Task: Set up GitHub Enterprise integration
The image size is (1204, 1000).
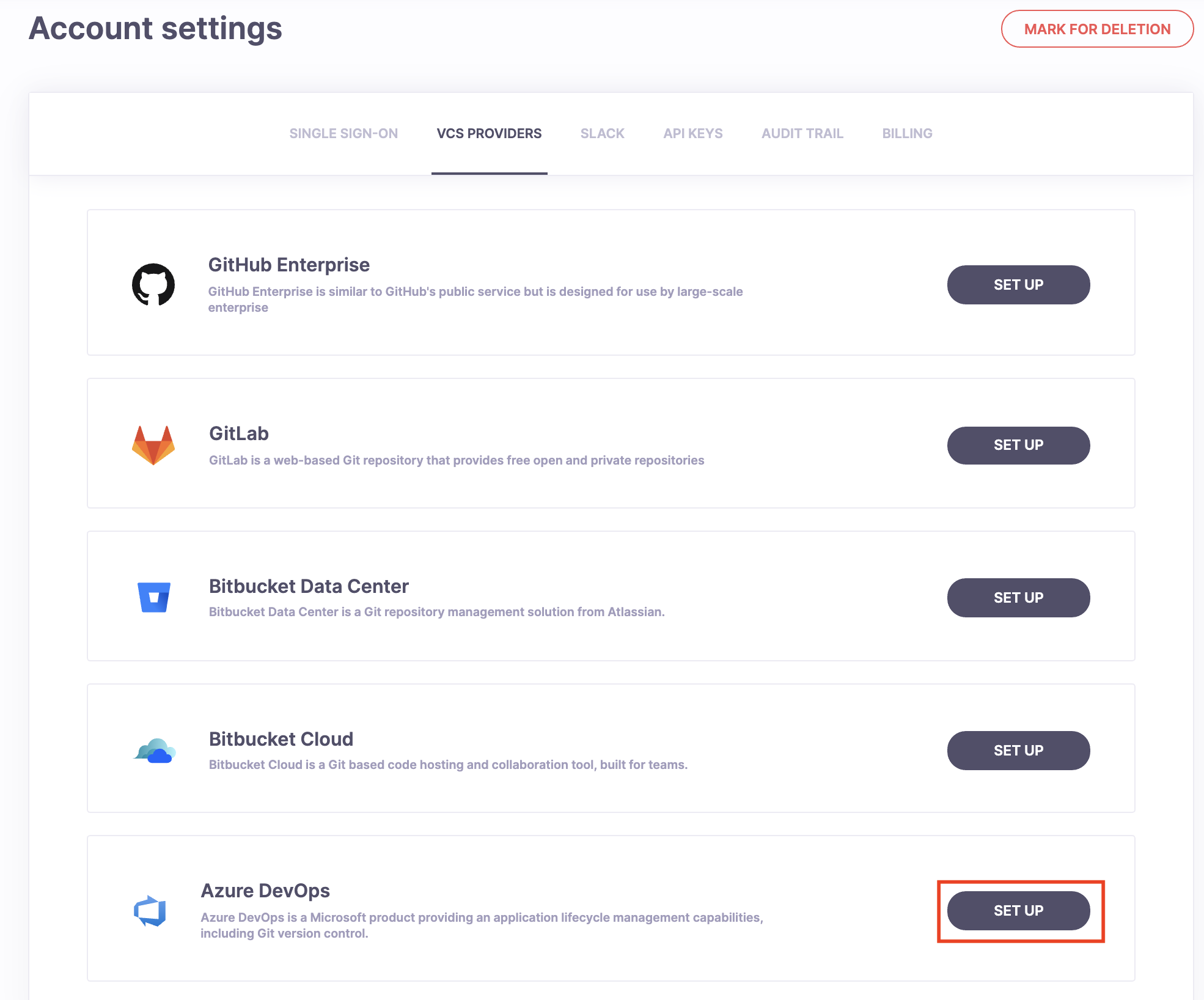Action: tap(1018, 285)
